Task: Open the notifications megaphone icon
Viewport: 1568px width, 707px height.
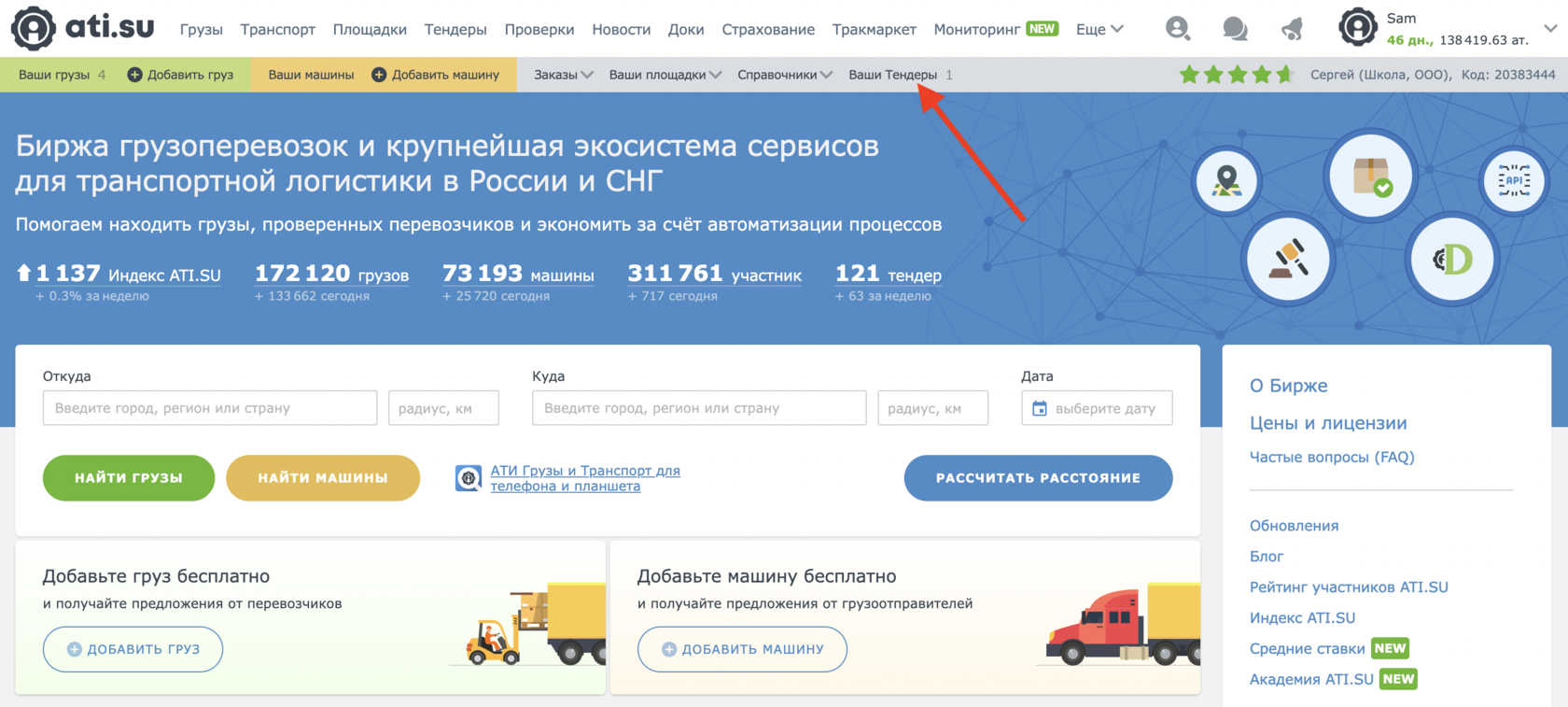Action: pyautogui.click(x=1293, y=29)
